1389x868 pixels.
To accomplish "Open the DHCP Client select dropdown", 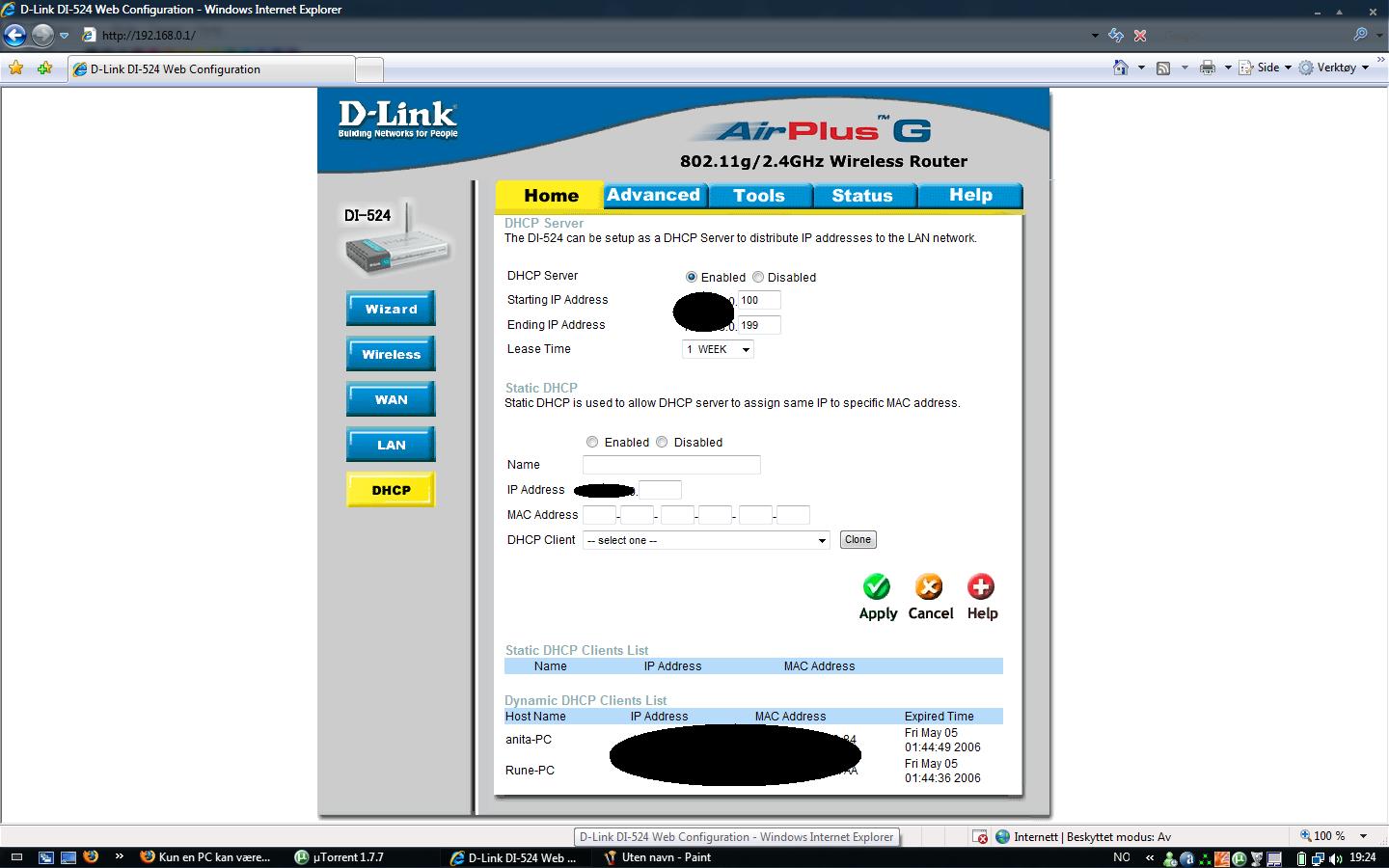I will pos(706,540).
